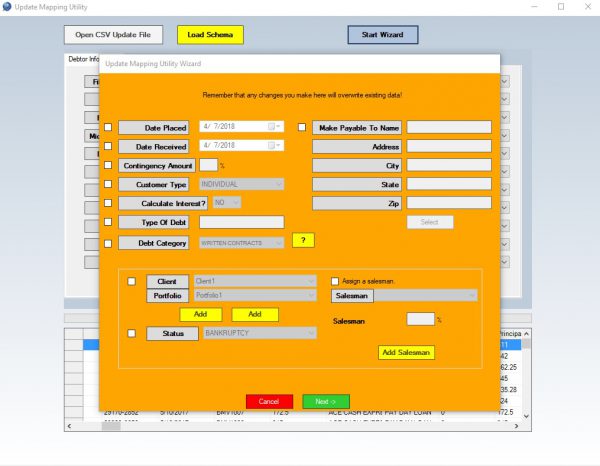600x466 pixels.
Task: Click the Date Placed date field
Action: coord(242,126)
